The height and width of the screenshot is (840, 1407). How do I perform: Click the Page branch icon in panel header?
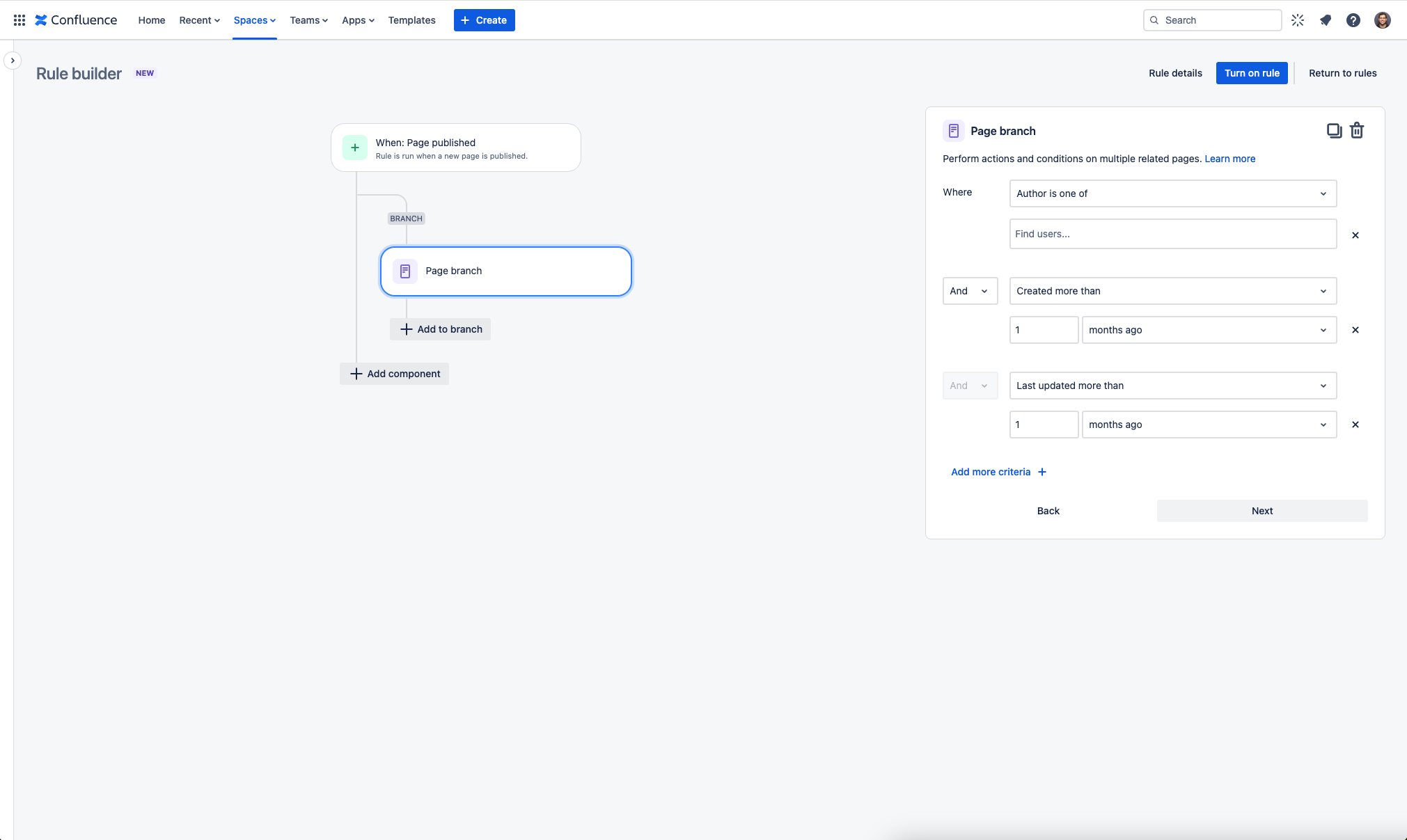pos(954,131)
